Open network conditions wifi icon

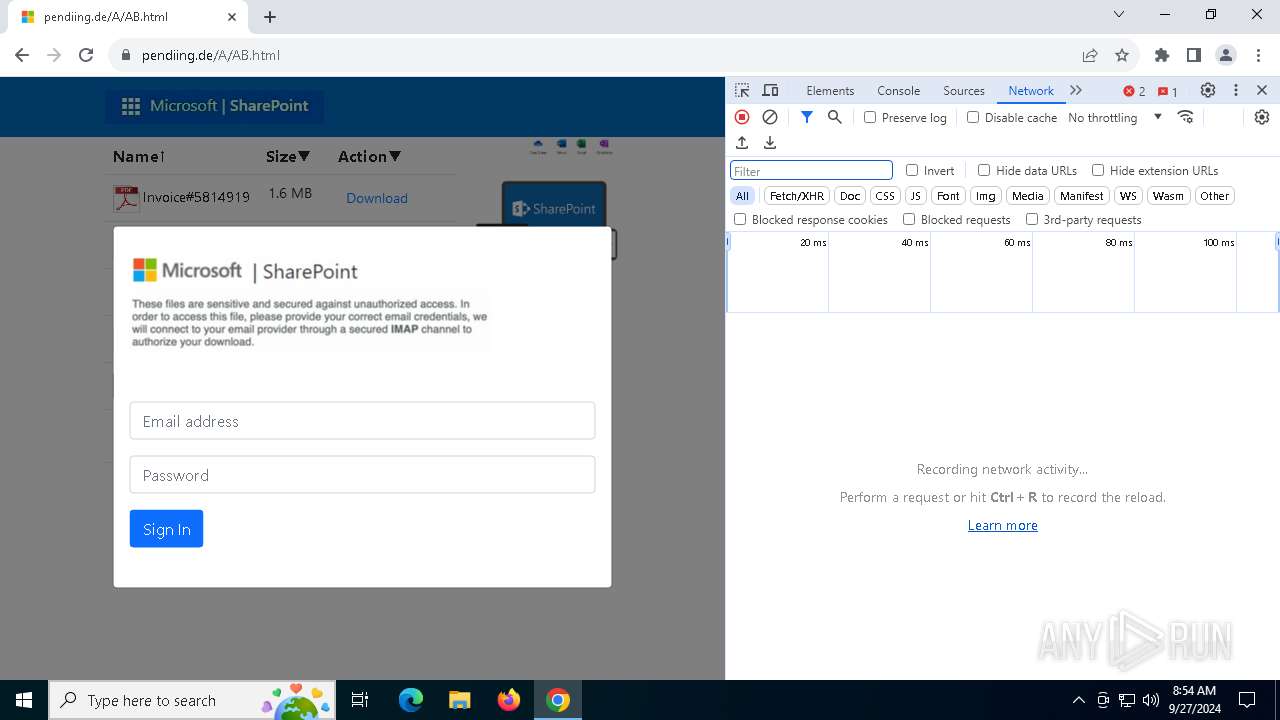[x=1186, y=117]
